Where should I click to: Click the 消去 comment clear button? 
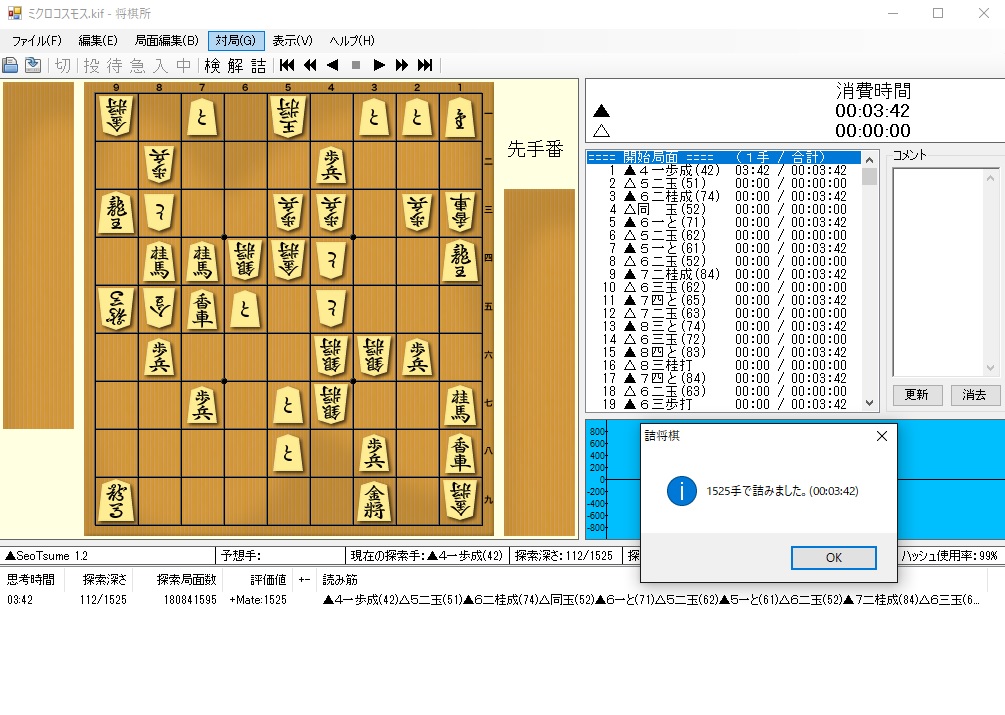(x=975, y=395)
